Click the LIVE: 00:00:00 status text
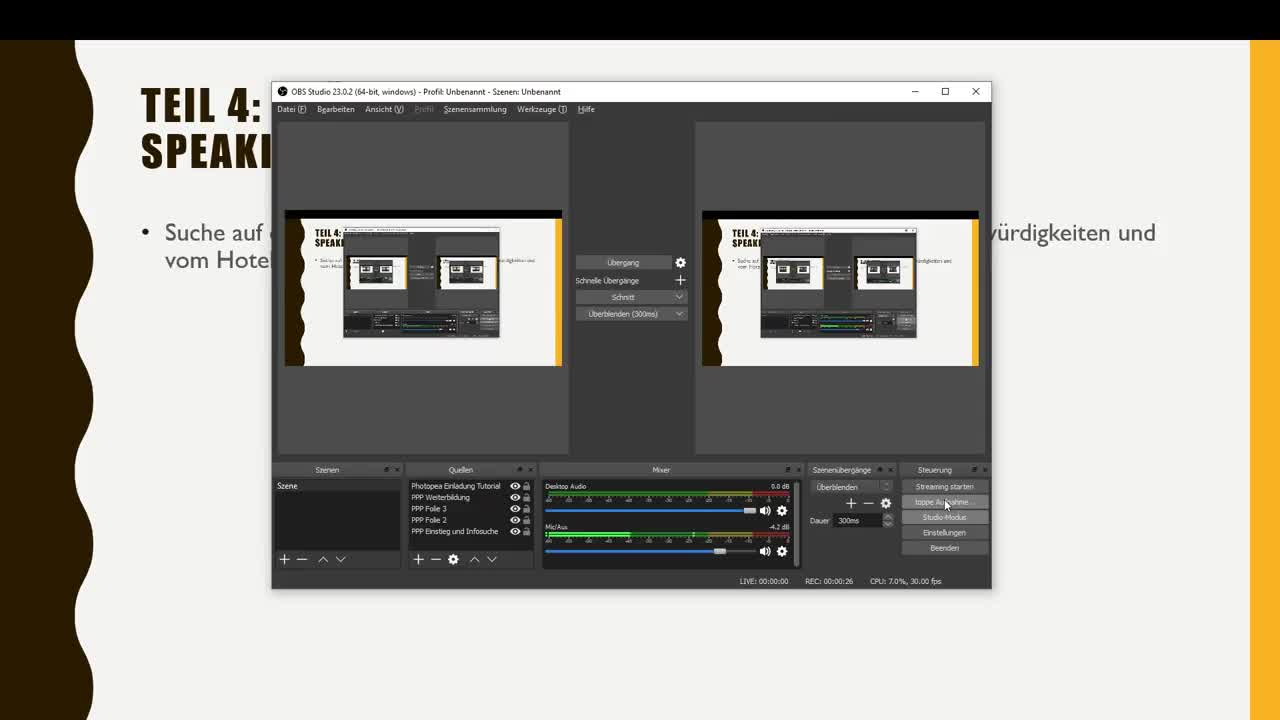Image resolution: width=1280 pixels, height=720 pixels. pyautogui.click(x=764, y=581)
